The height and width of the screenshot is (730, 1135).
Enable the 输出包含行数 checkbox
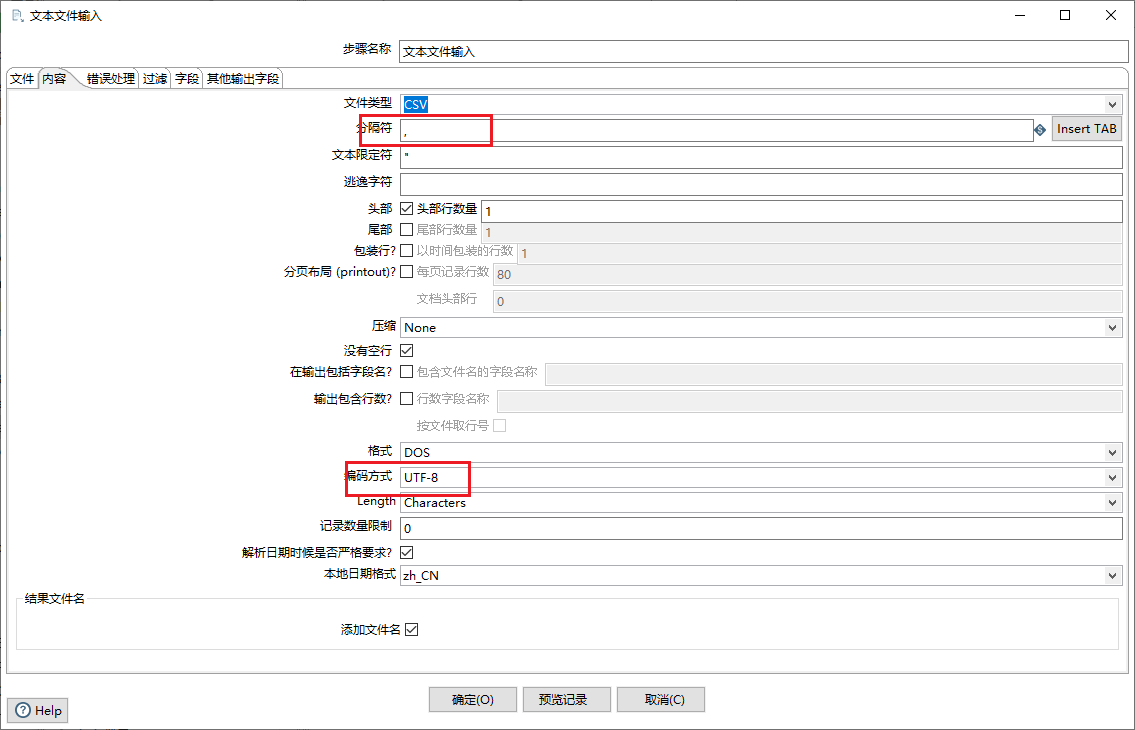(407, 398)
